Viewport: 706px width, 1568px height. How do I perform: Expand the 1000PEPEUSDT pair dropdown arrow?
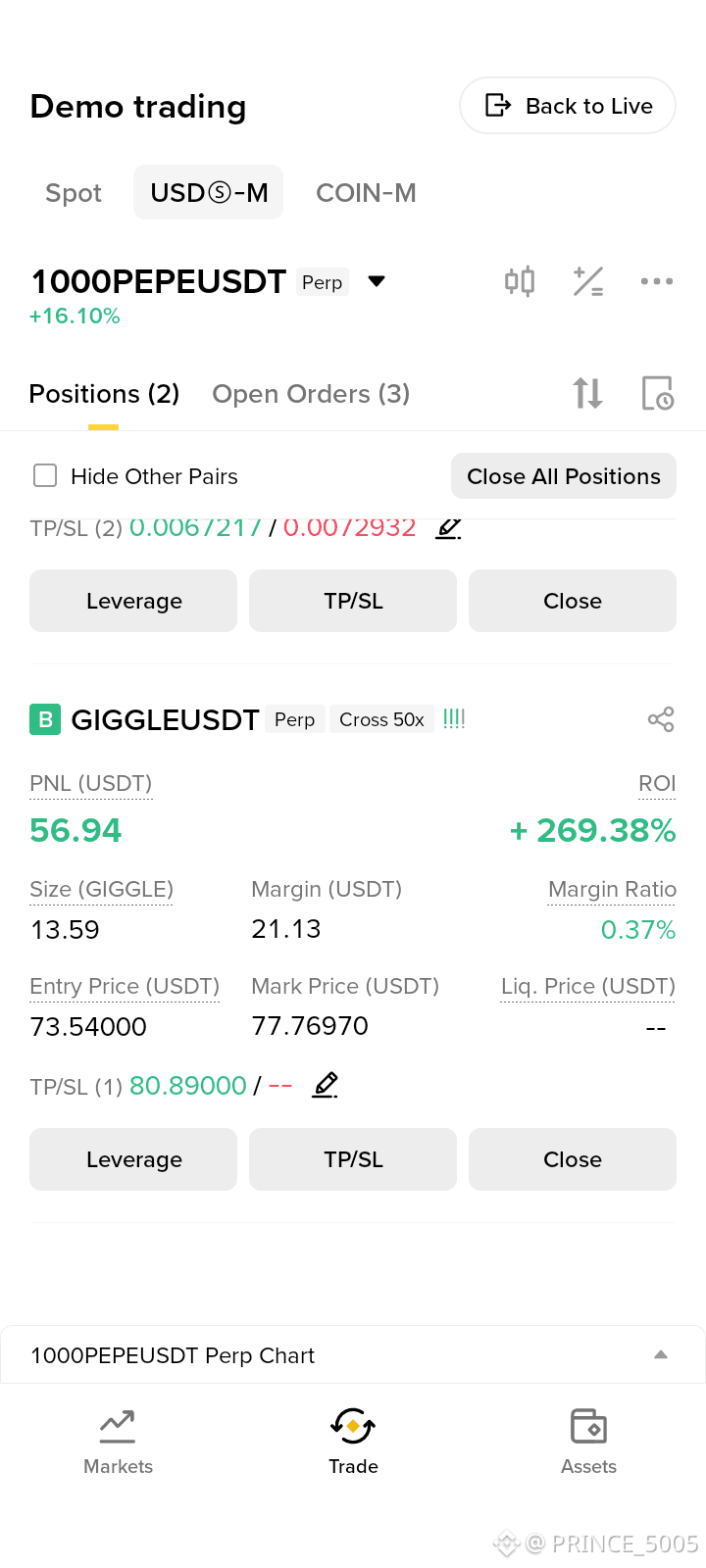(x=377, y=281)
